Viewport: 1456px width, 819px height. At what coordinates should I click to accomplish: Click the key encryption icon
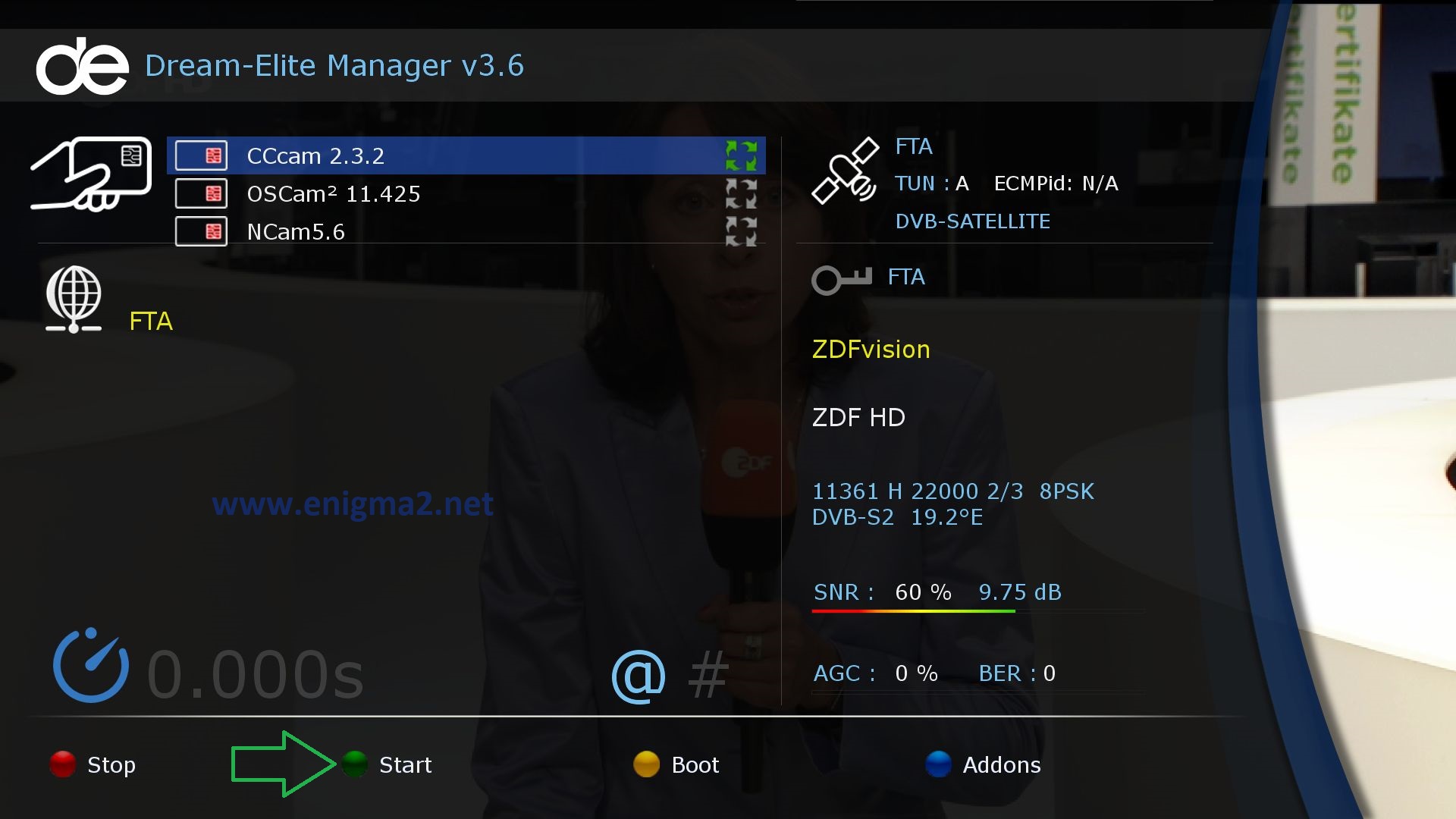842,279
